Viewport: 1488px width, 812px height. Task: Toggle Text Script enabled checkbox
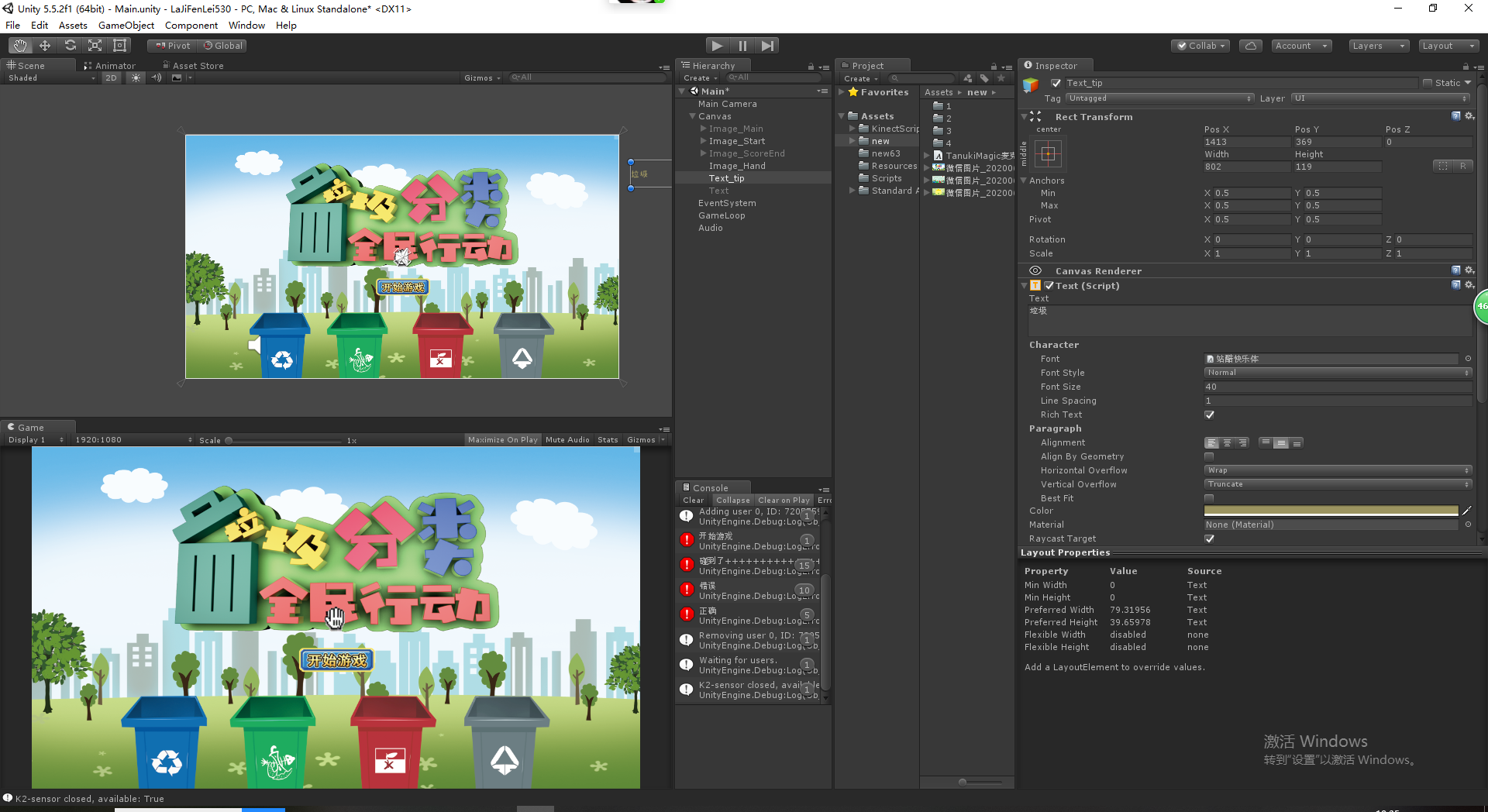[1049, 286]
